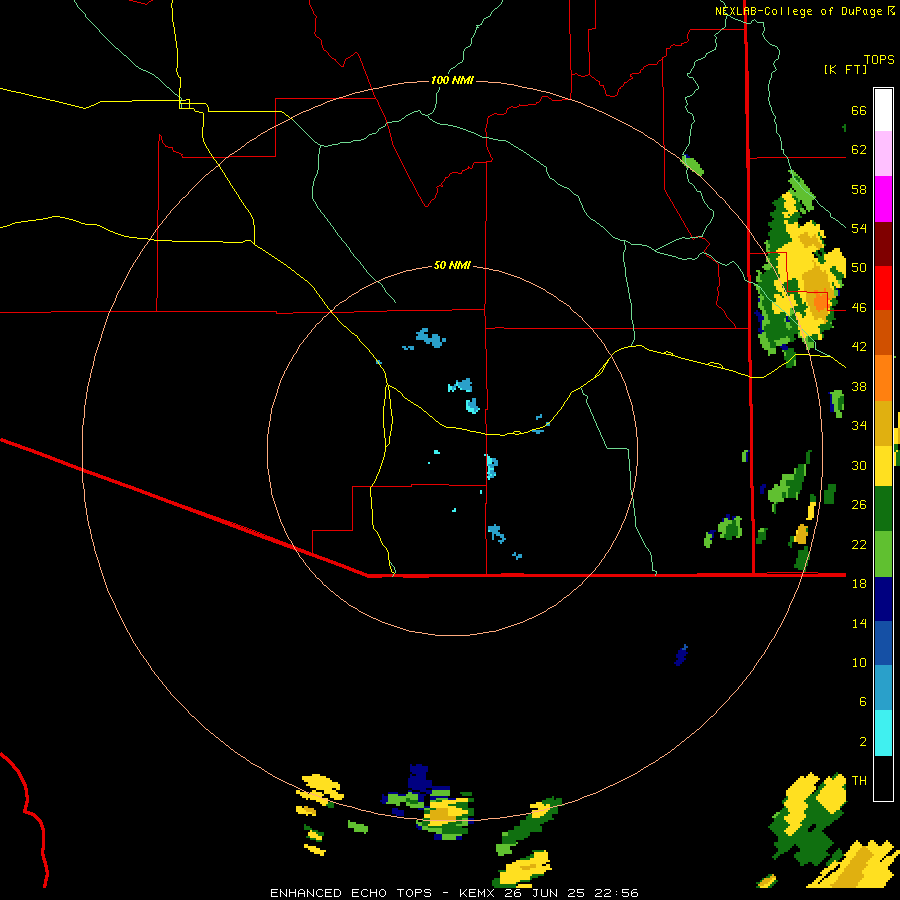Click the legend value 50
Viewport: 900px width, 900px height.
coord(859,268)
